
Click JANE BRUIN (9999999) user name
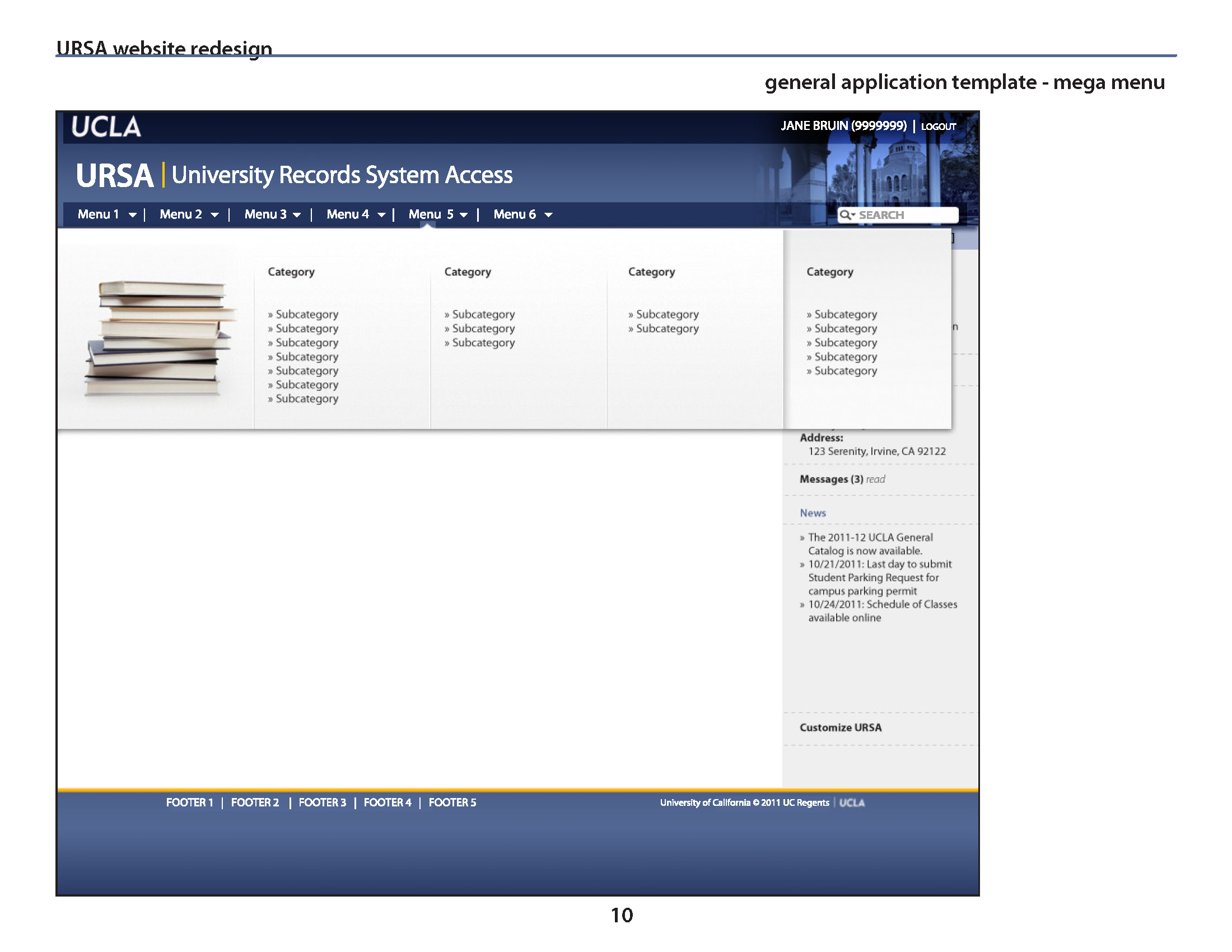tap(843, 126)
